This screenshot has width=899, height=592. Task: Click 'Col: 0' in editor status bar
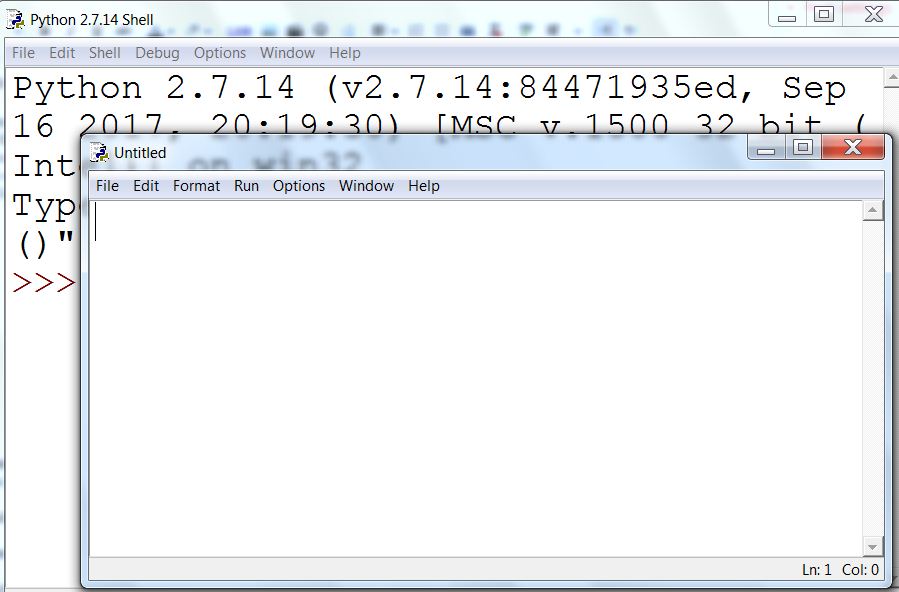pyautogui.click(x=860, y=570)
